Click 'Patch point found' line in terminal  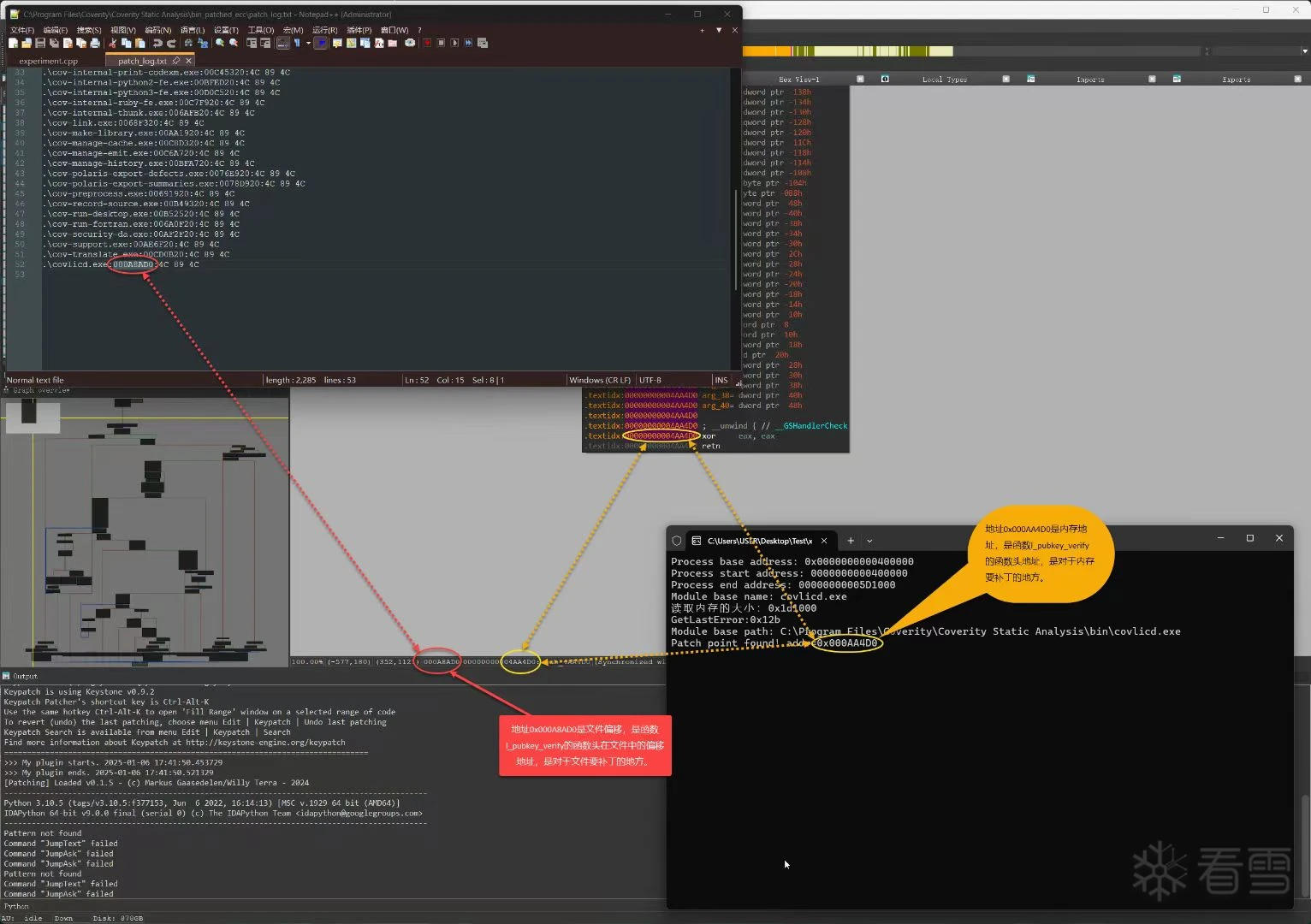(774, 643)
